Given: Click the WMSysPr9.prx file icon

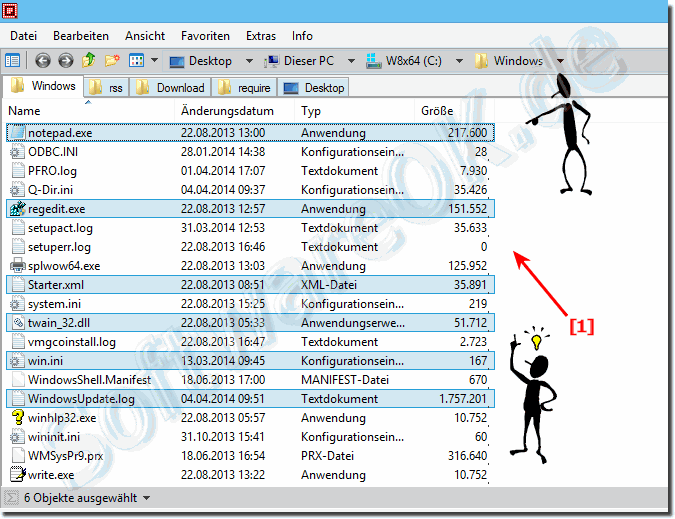Looking at the screenshot, I should [18, 456].
